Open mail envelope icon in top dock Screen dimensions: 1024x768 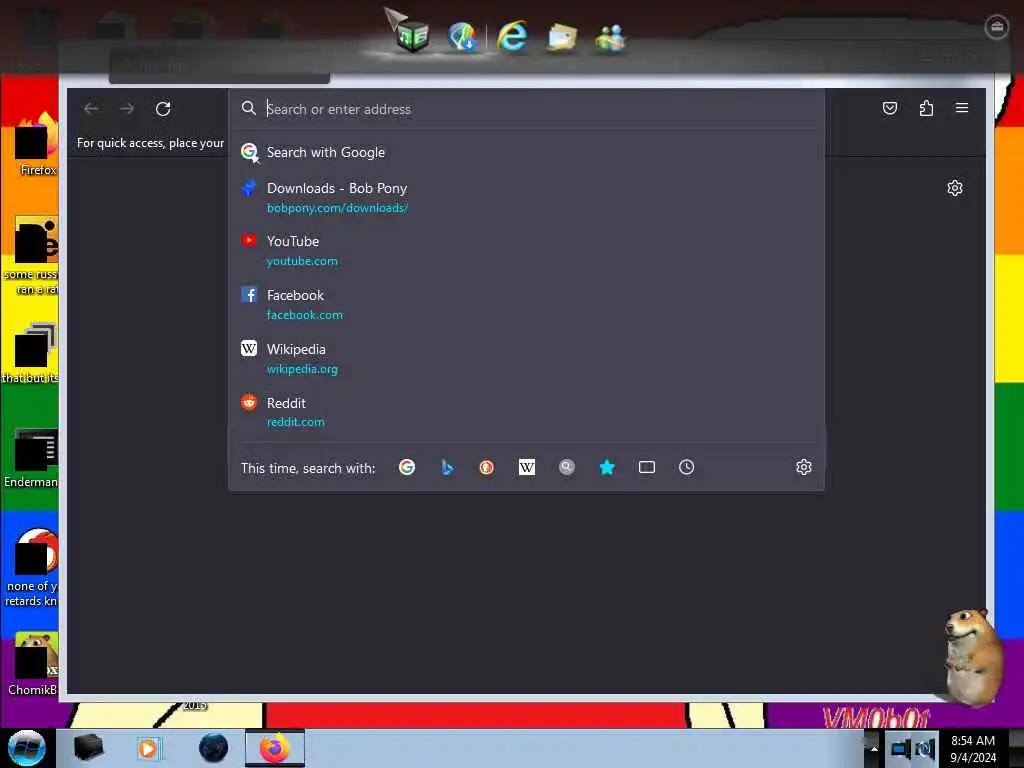pyautogui.click(x=562, y=37)
